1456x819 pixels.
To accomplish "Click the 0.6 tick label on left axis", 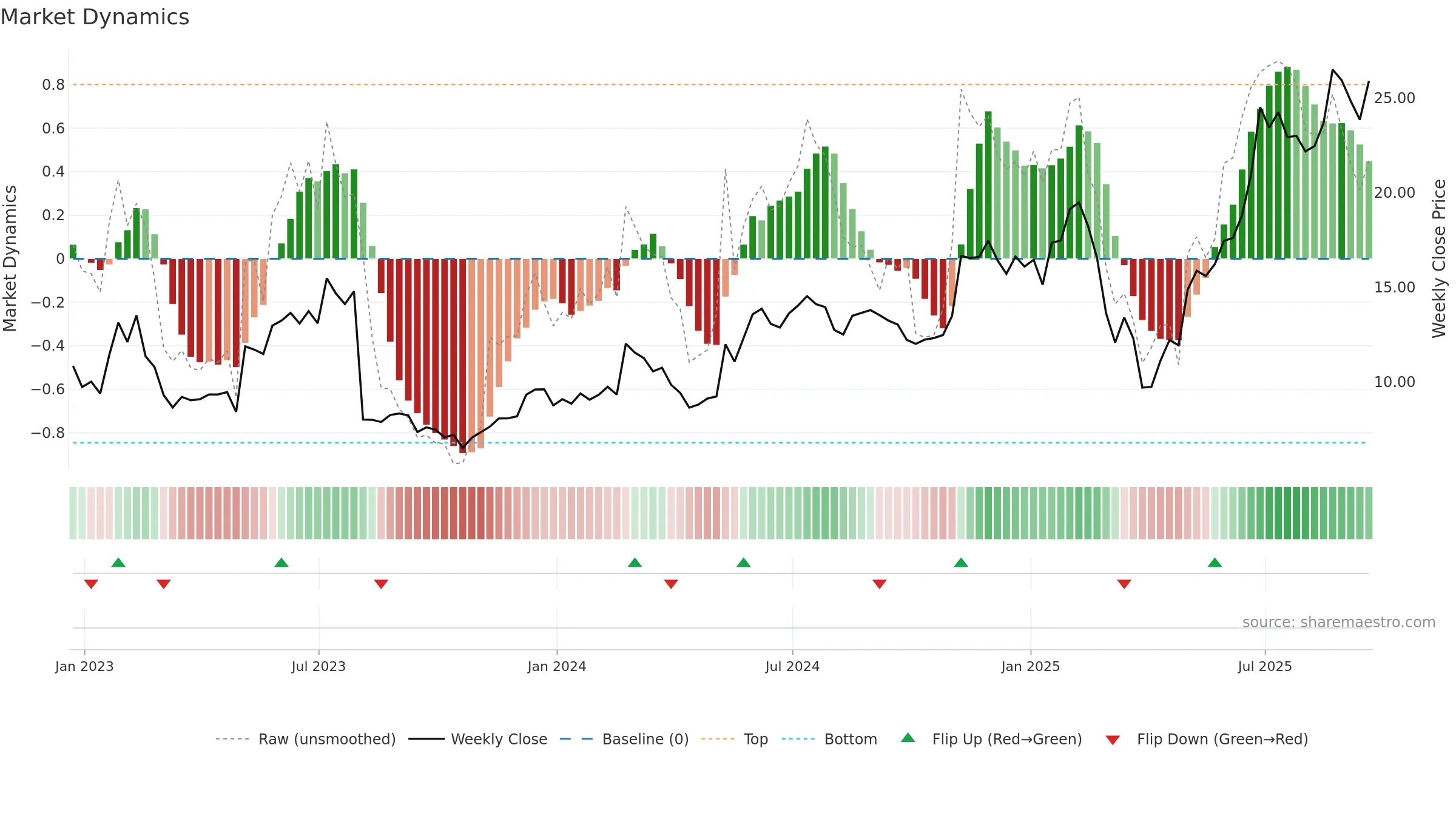I will [x=53, y=128].
